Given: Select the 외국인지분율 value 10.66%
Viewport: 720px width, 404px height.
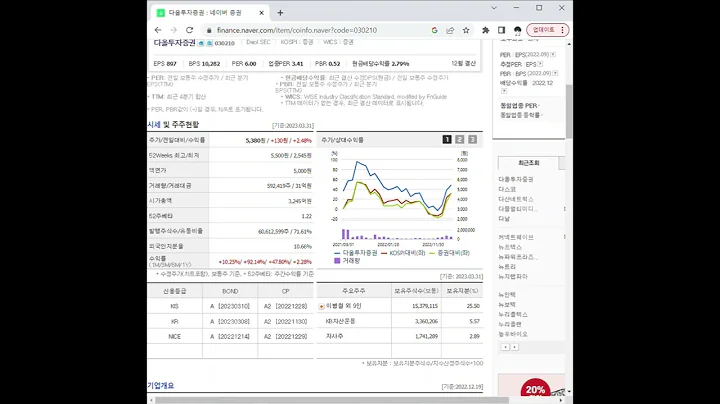Looking at the screenshot, I should tap(303, 247).
